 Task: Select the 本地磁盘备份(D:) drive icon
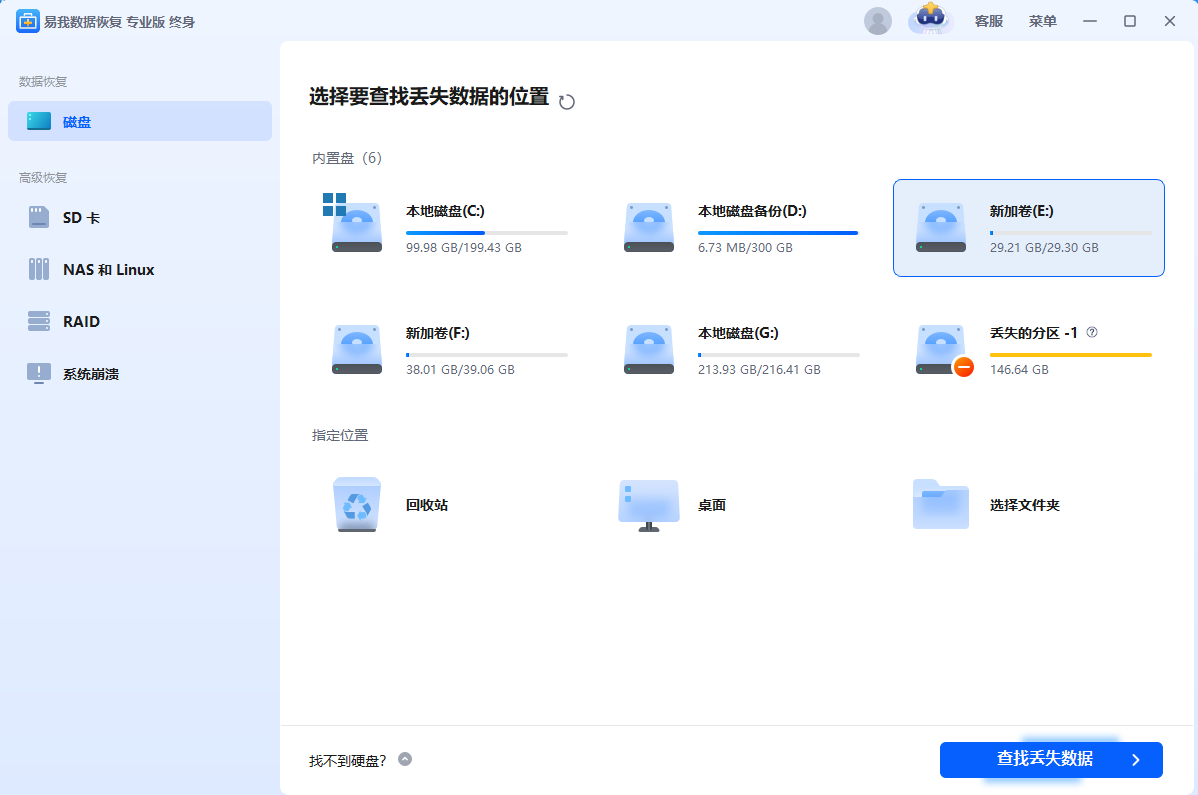point(649,228)
